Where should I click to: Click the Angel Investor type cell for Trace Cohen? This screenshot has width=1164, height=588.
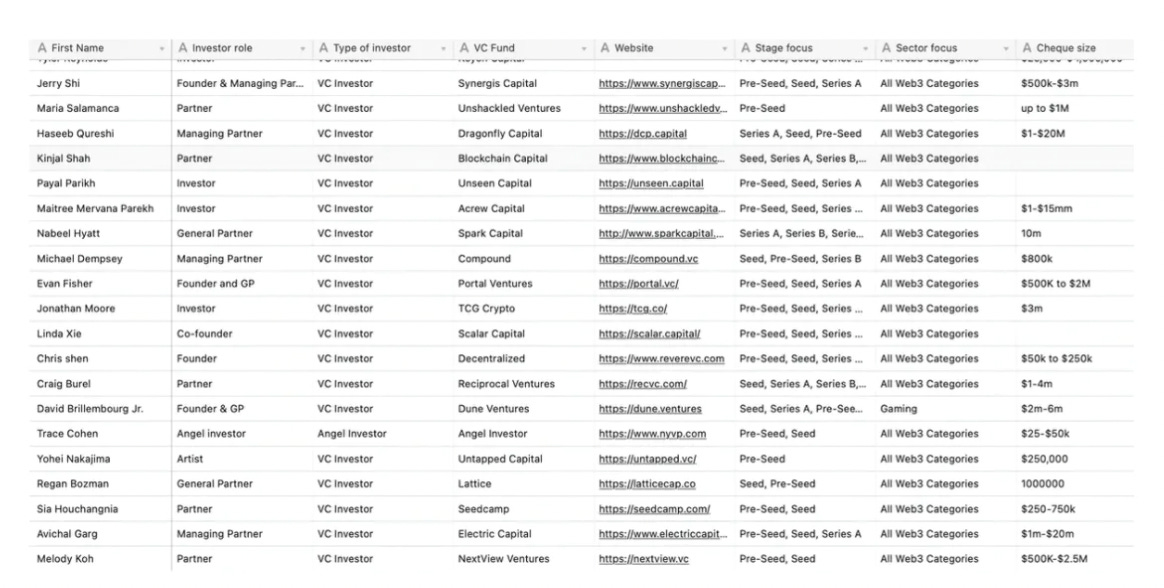(383, 434)
